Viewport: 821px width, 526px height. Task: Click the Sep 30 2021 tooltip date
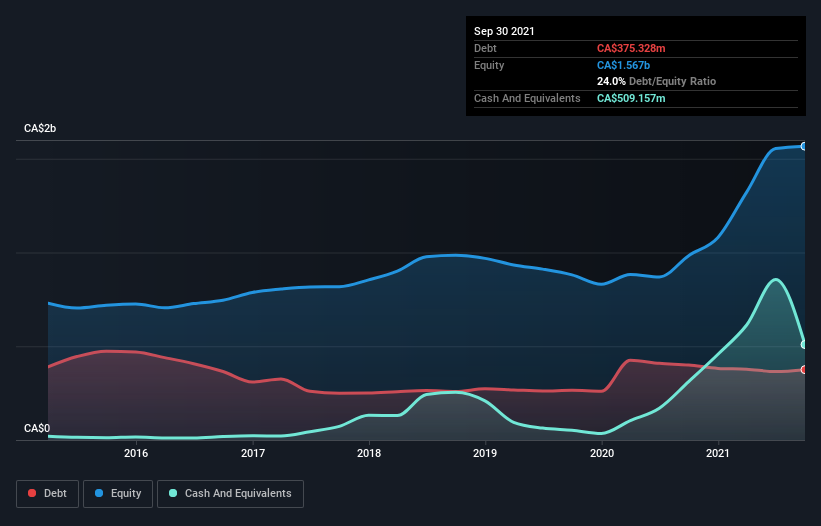pos(504,31)
